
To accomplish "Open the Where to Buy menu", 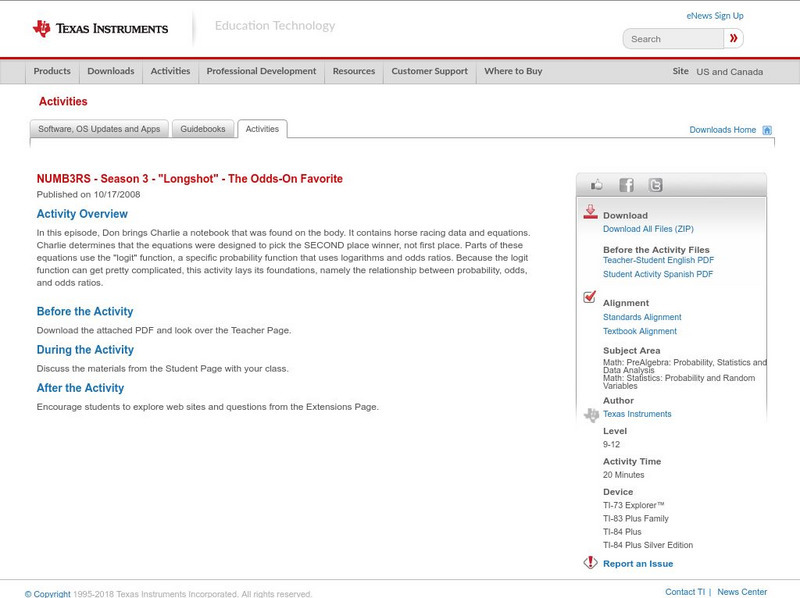I will coord(513,71).
